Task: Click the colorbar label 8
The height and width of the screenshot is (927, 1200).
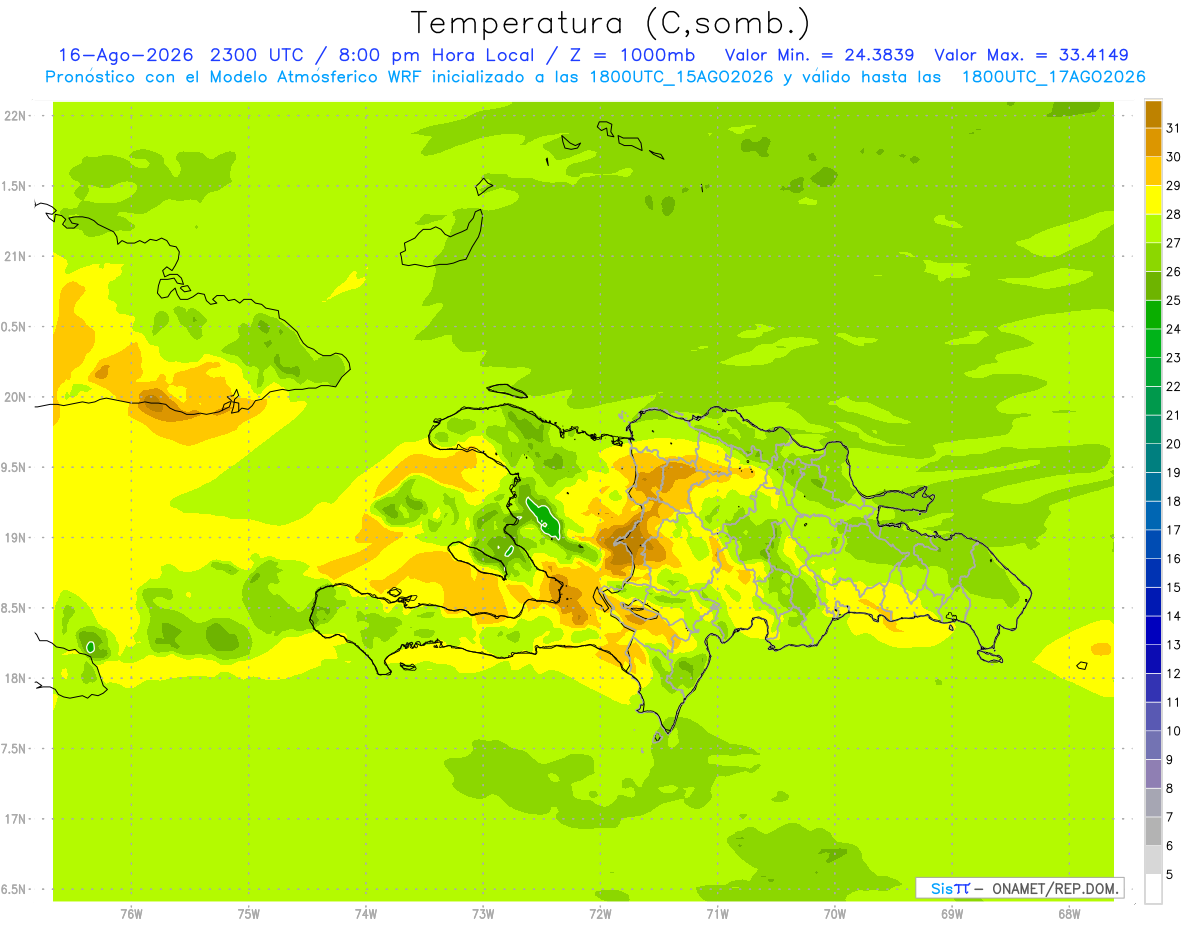Action: [1169, 788]
